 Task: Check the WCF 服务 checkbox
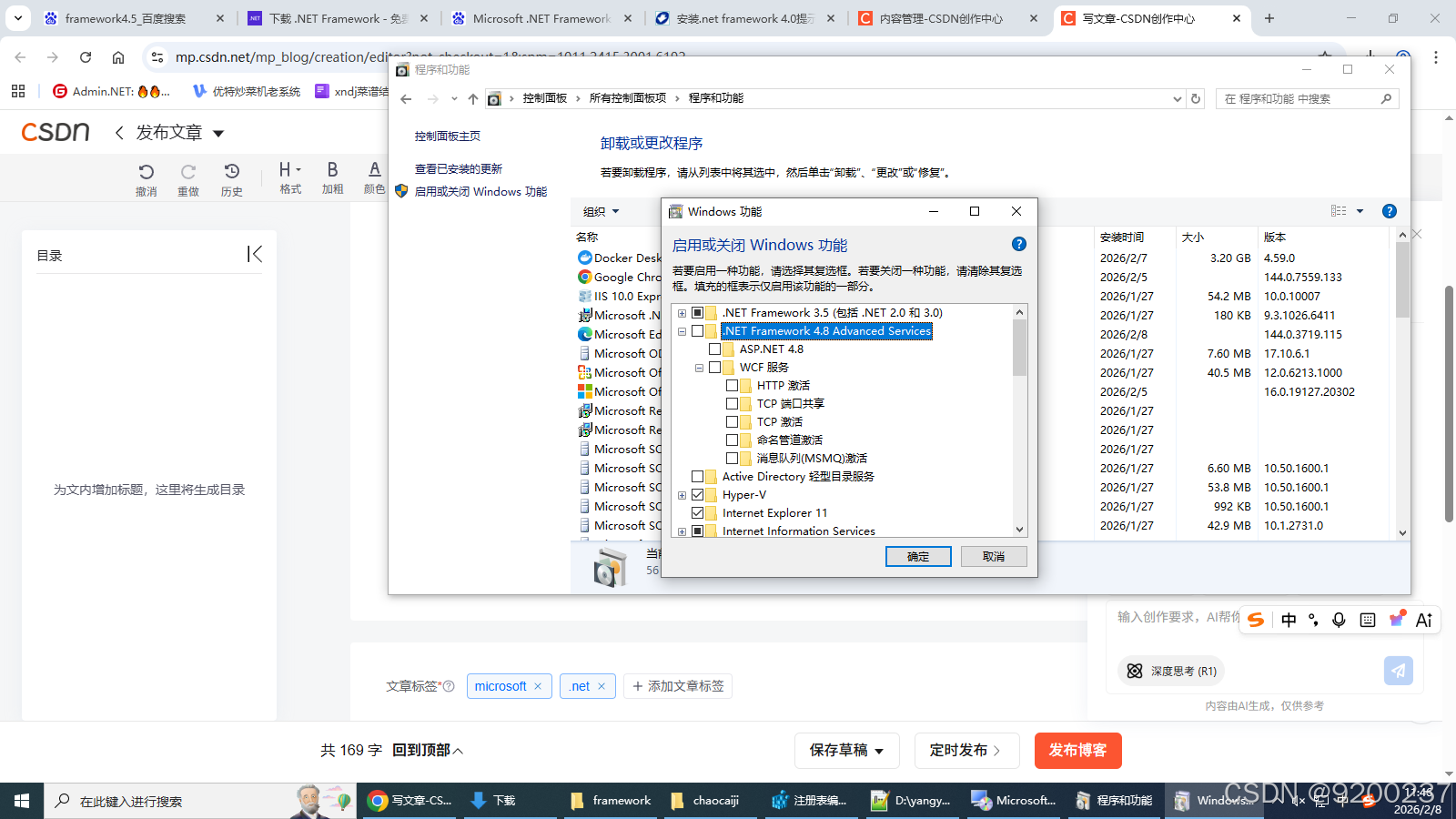715,368
